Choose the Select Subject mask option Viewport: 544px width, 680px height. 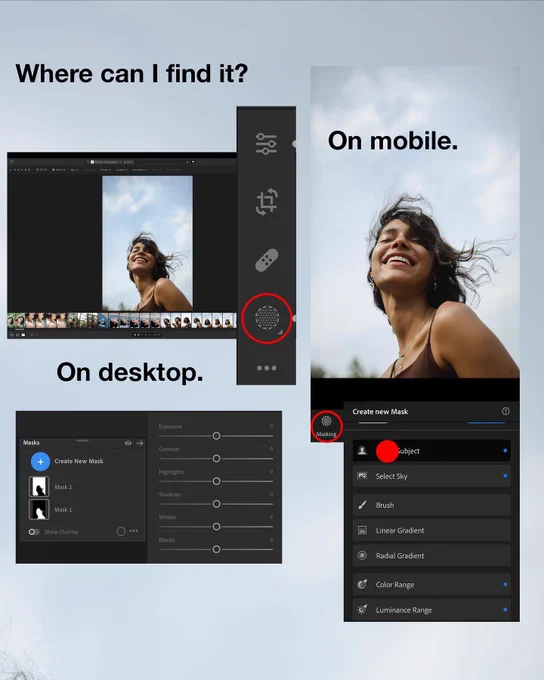432,451
